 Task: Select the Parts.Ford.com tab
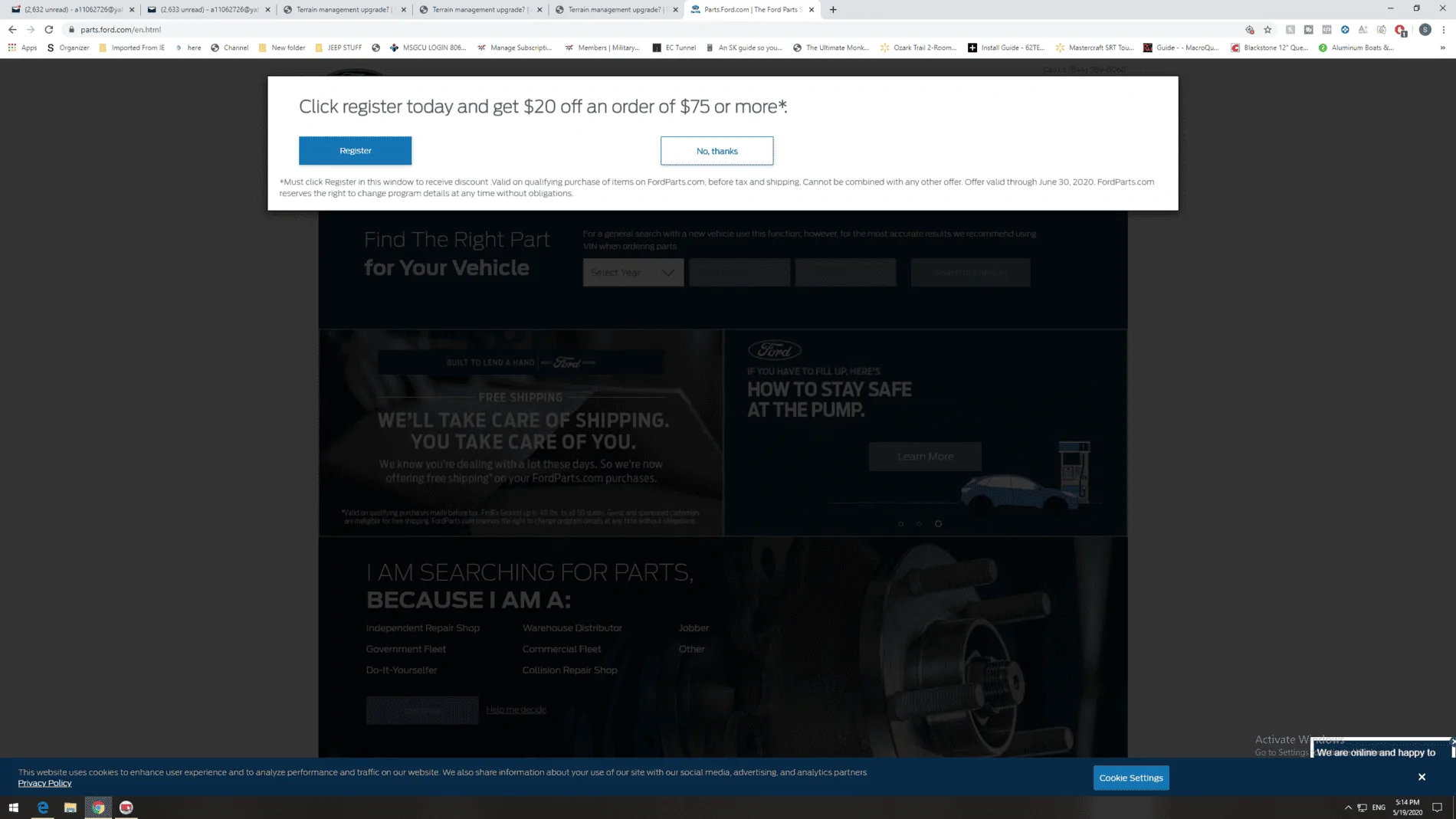[751, 10]
